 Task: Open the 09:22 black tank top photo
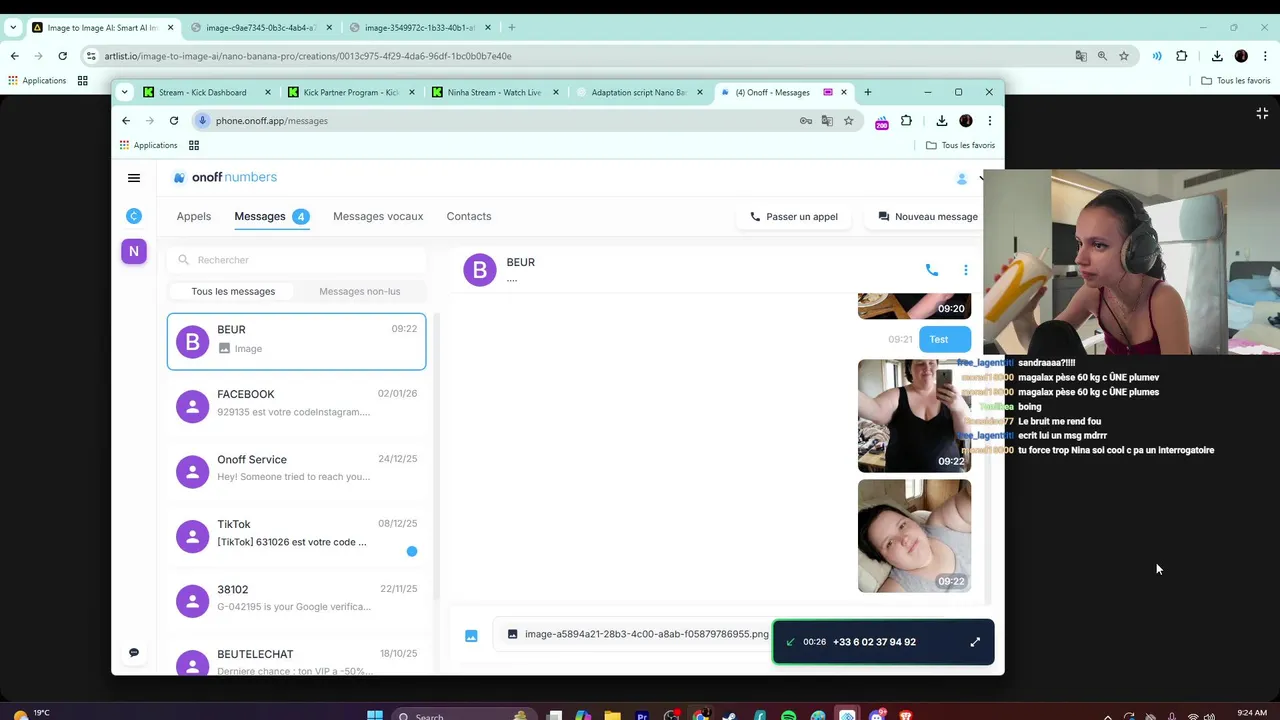coord(914,416)
